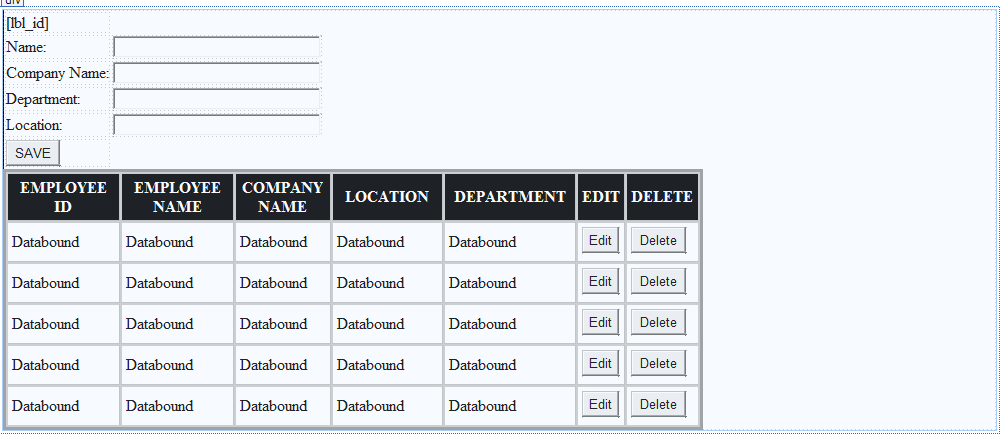The width and height of the screenshot is (1004, 441).
Task: Click the LOCATION column header
Action: (387, 197)
